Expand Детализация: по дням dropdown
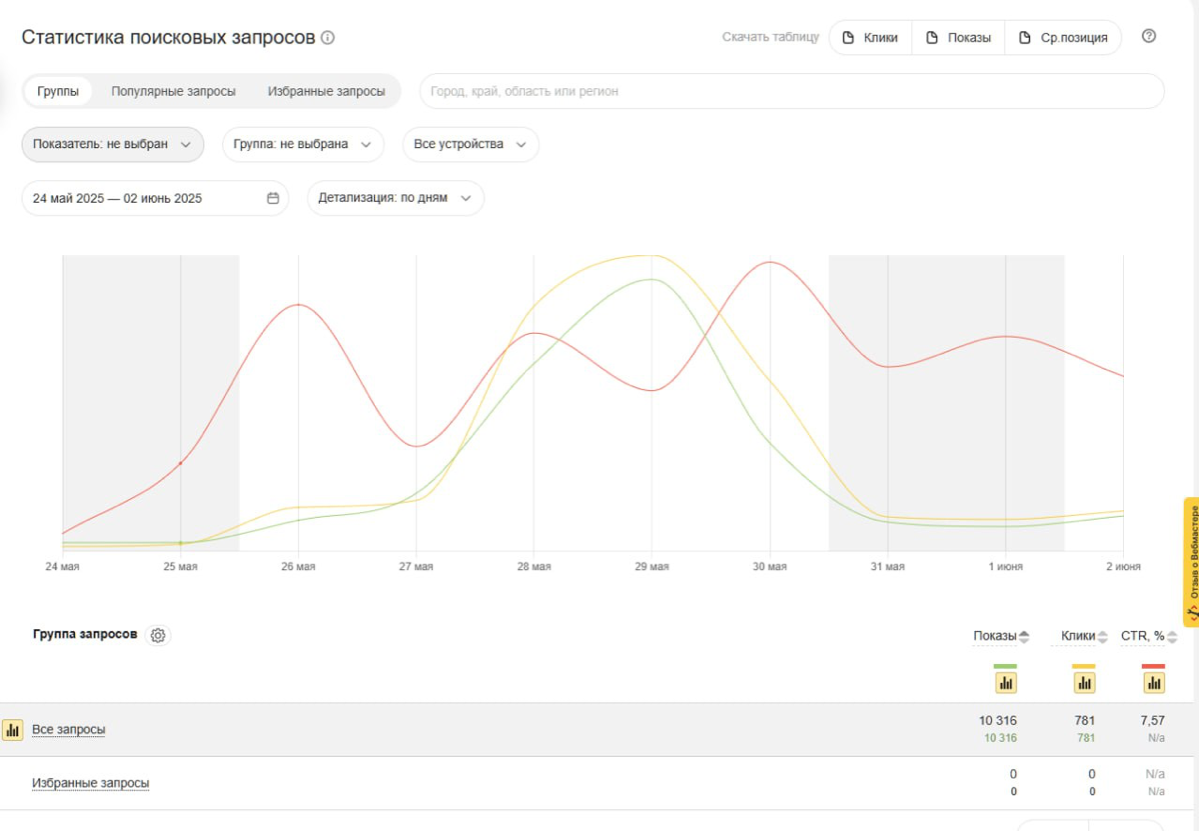The height and width of the screenshot is (831, 1199). tap(395, 198)
